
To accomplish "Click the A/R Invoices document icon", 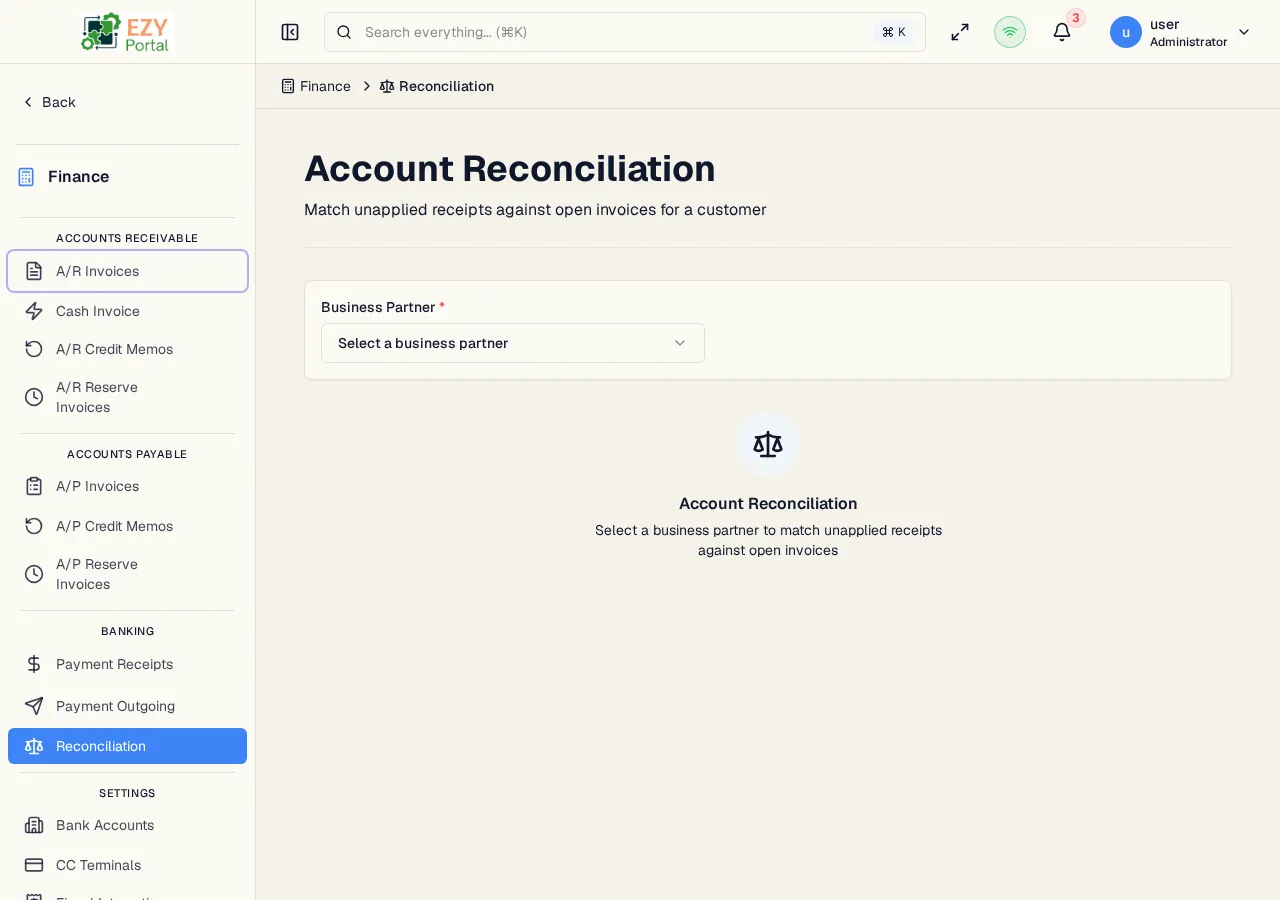I will pyautogui.click(x=34, y=271).
